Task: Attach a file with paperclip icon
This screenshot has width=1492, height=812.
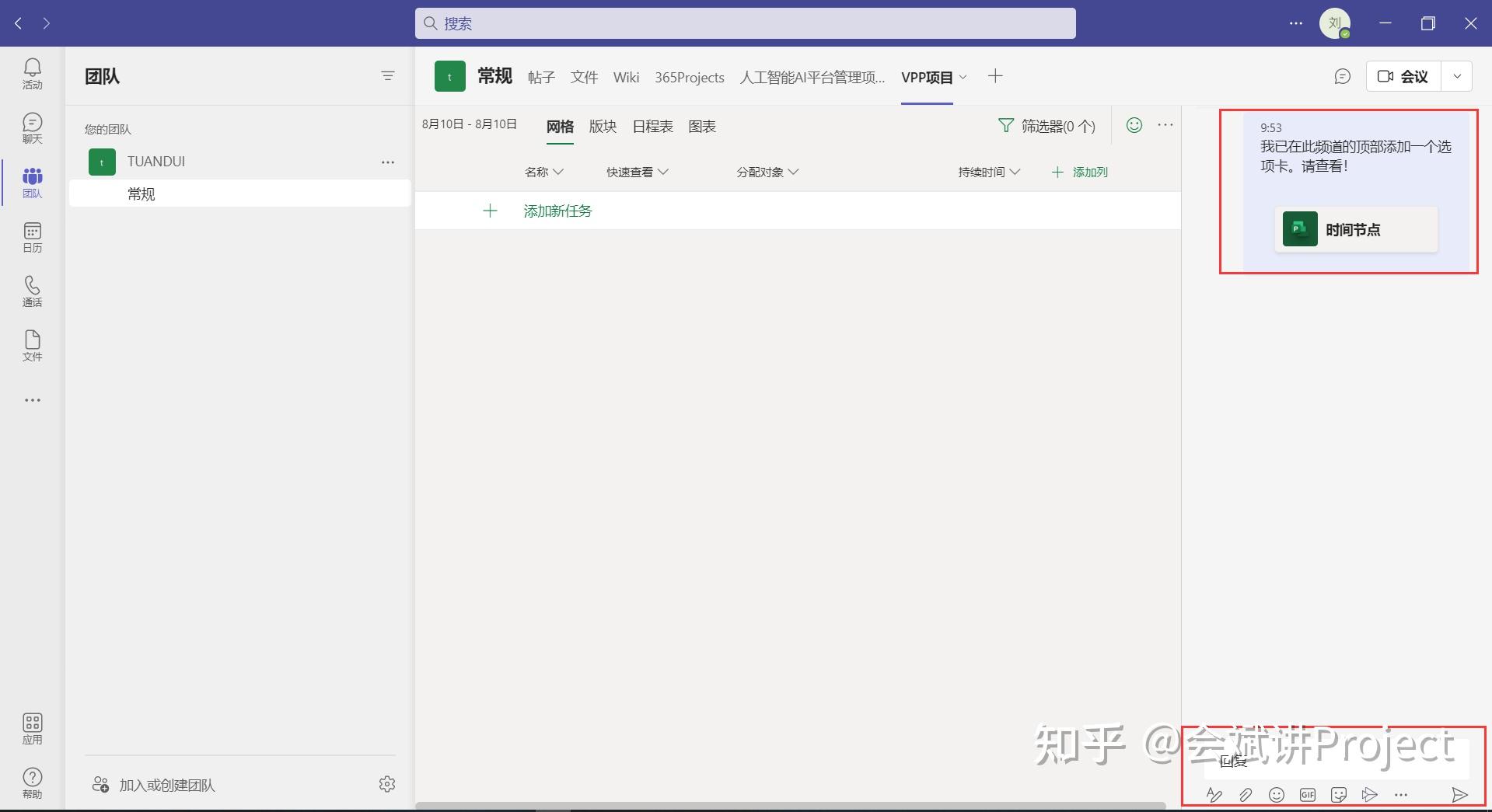Action: 1246,794
